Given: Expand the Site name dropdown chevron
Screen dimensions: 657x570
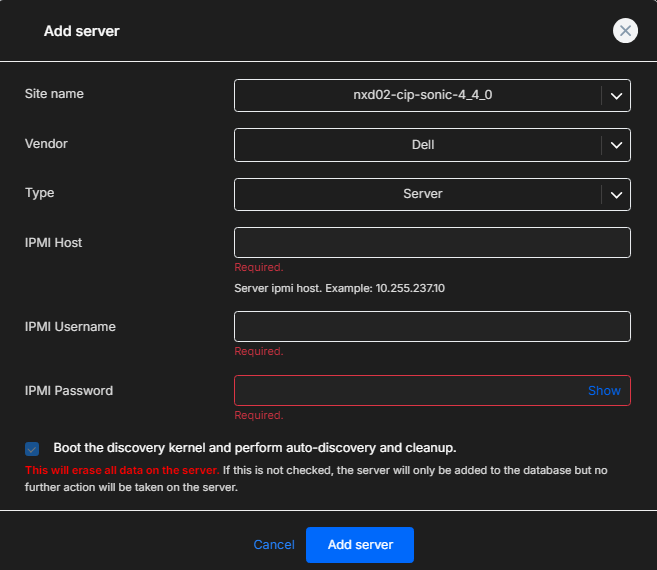Looking at the screenshot, I should [616, 96].
